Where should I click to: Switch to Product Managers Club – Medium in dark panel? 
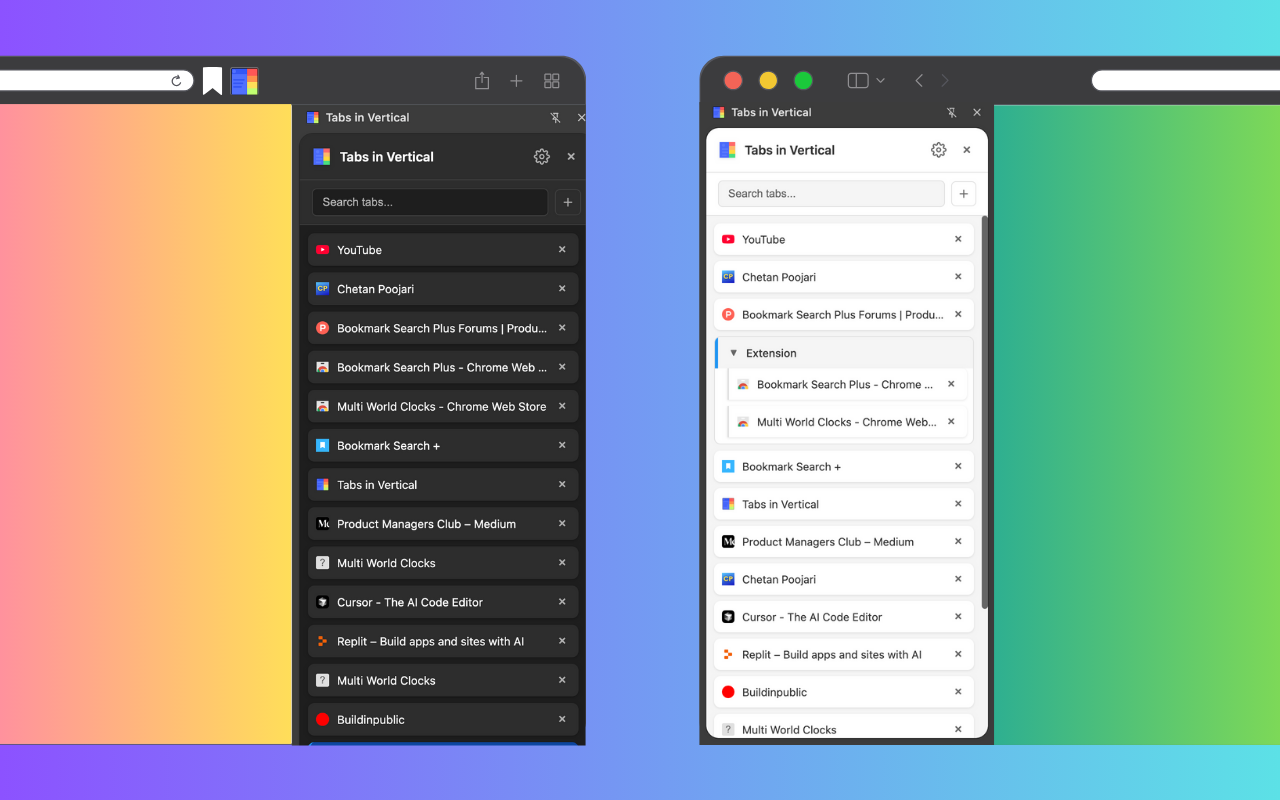(x=443, y=524)
